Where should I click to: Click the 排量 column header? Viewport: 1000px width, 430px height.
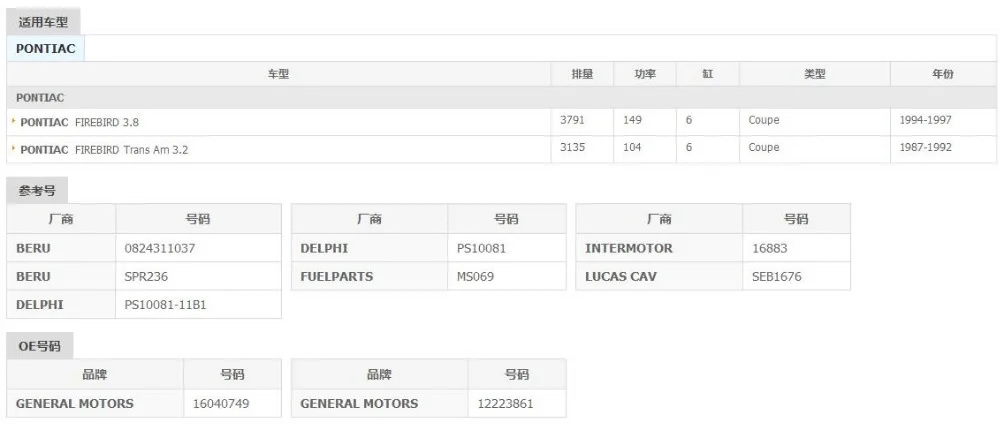pos(582,74)
